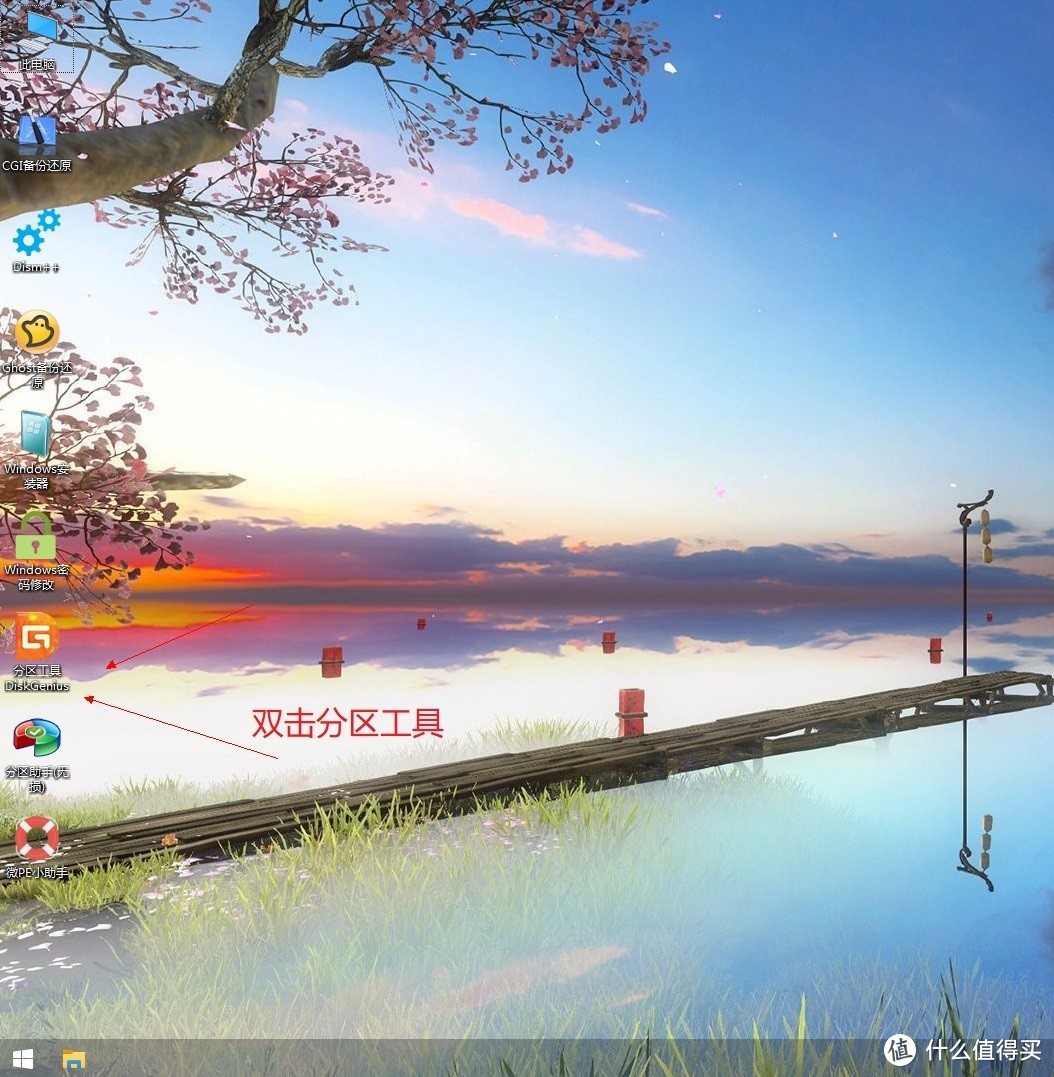Select the 此电脑 desktop icon
Image resolution: width=1054 pixels, height=1077 pixels.
pos(38,39)
